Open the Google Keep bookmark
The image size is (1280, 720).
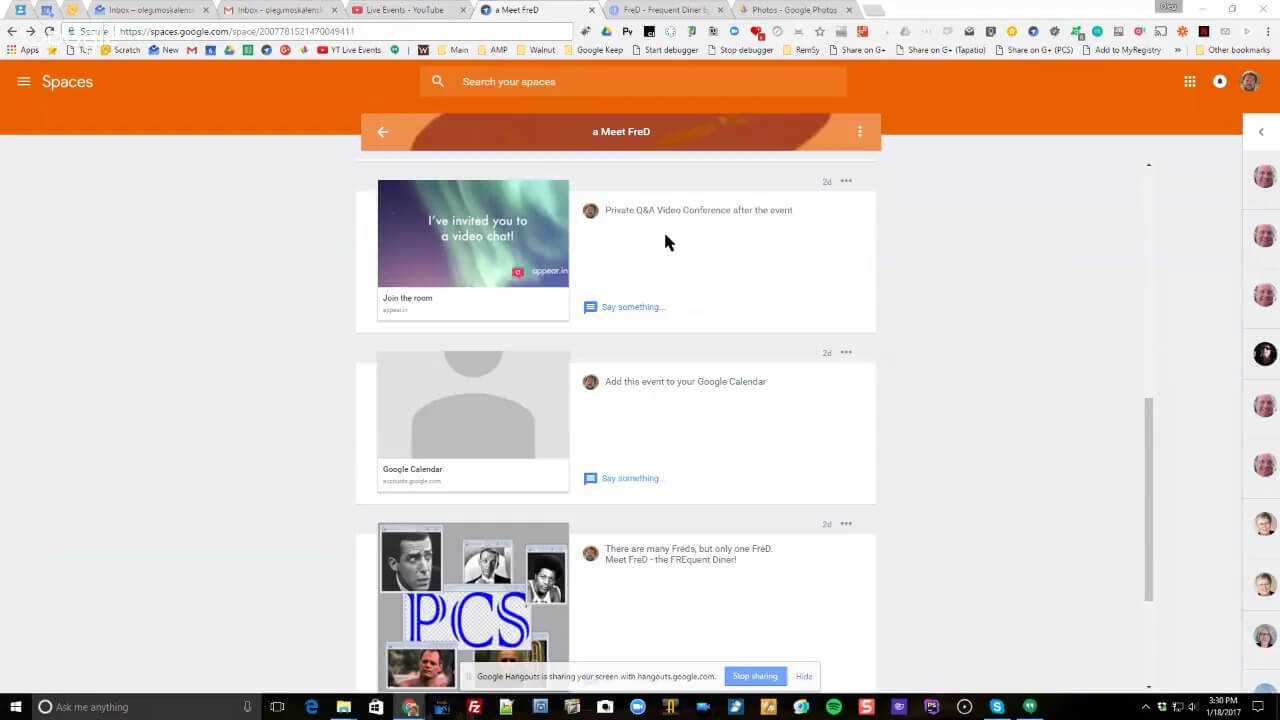tap(593, 50)
